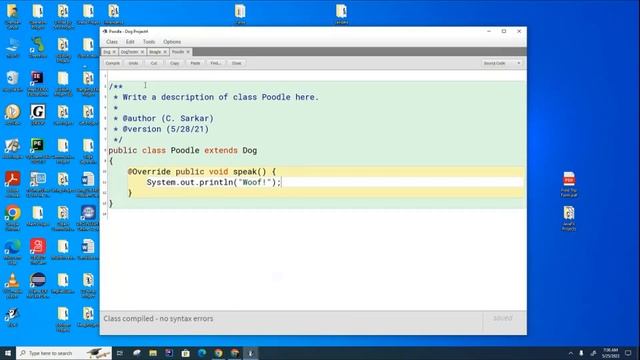Close the Poodle tab

click(x=188, y=52)
